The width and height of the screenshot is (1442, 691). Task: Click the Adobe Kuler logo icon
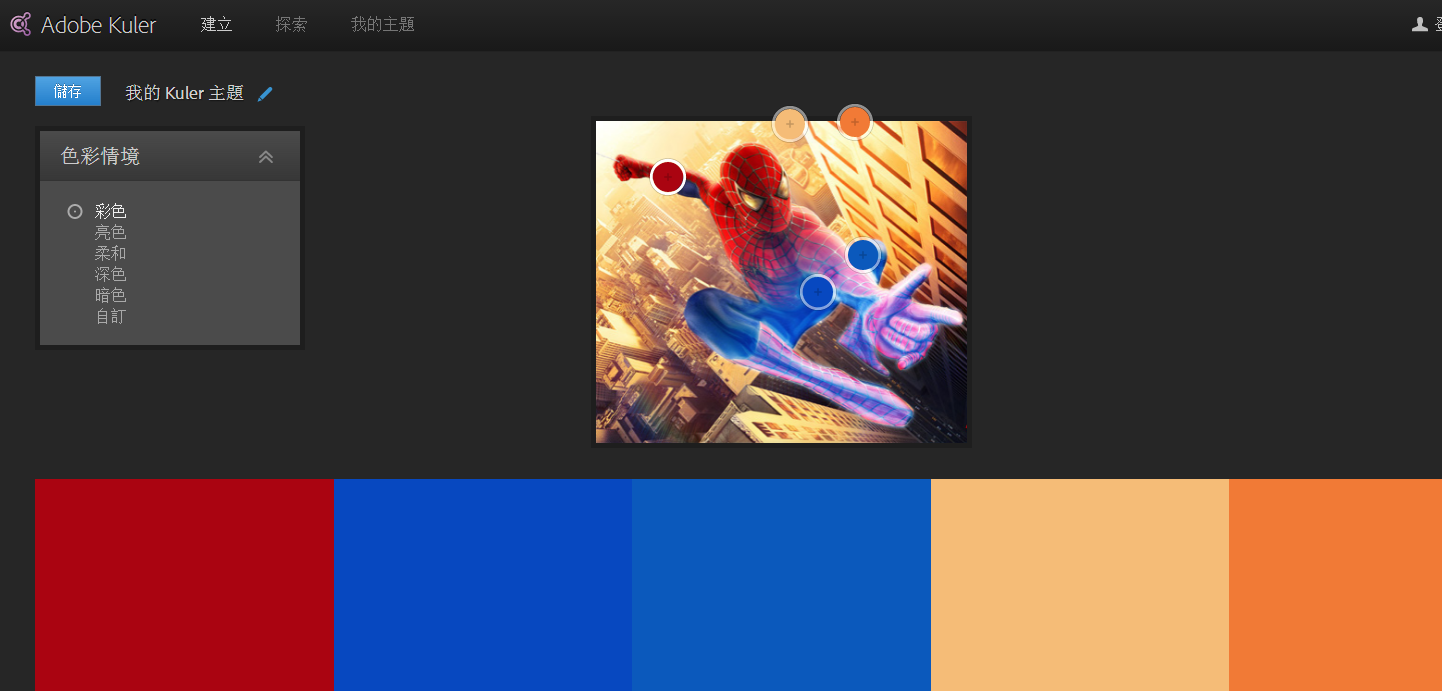(x=20, y=25)
